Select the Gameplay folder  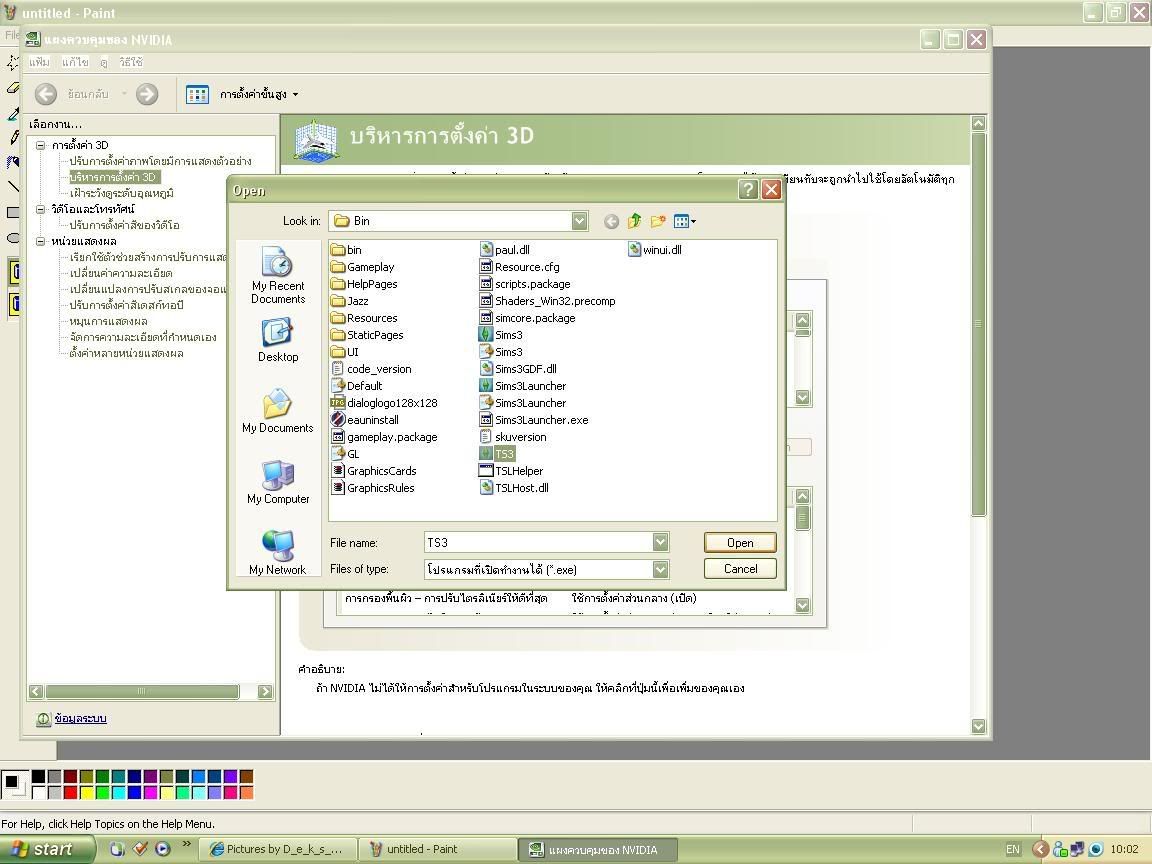click(x=363, y=267)
